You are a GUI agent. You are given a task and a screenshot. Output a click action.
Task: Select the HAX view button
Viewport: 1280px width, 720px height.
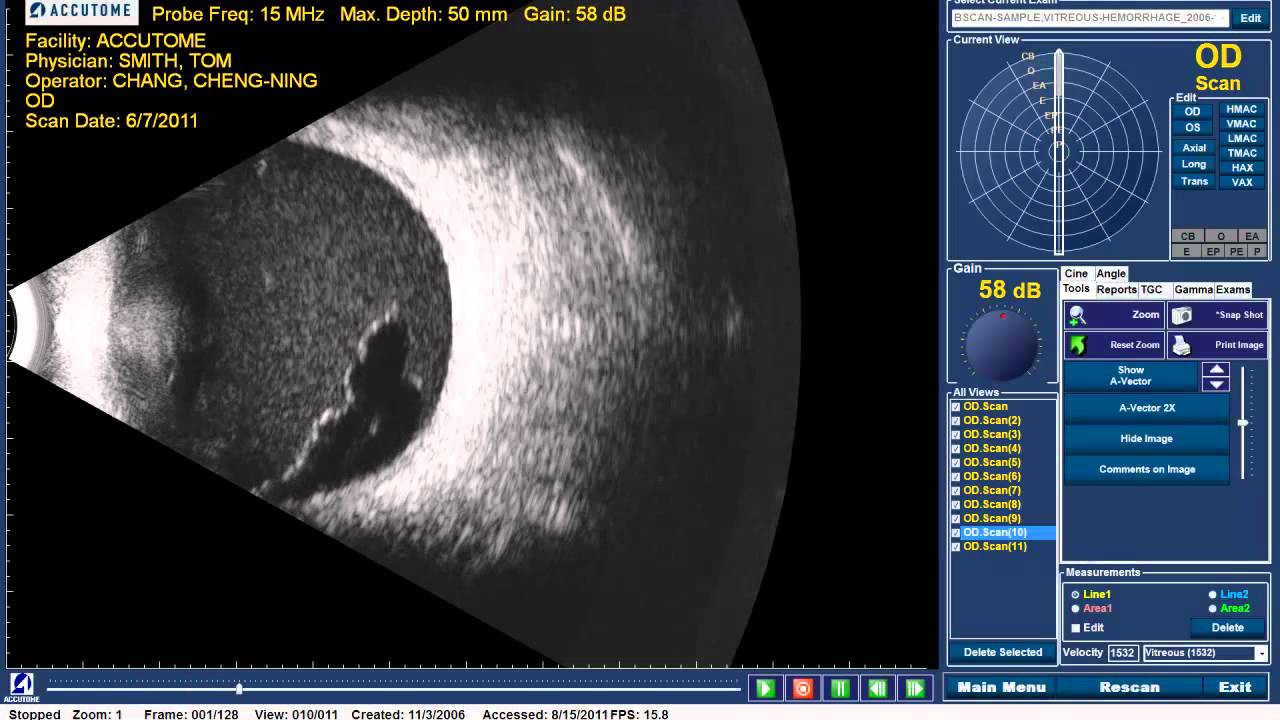(1242, 168)
